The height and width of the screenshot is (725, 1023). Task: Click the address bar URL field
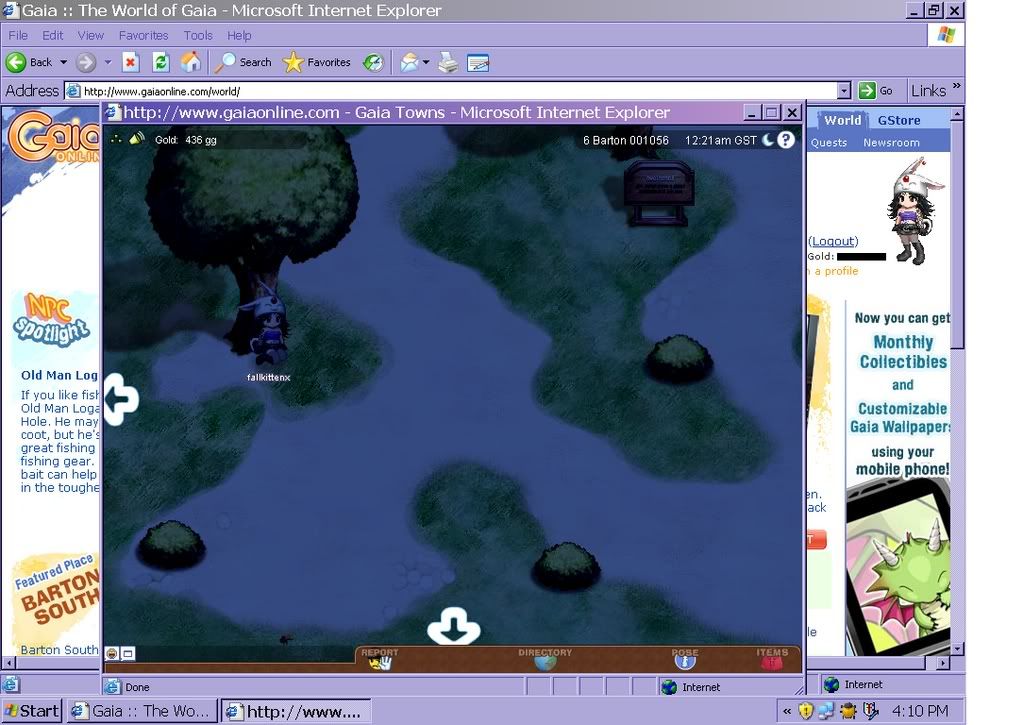[450, 91]
